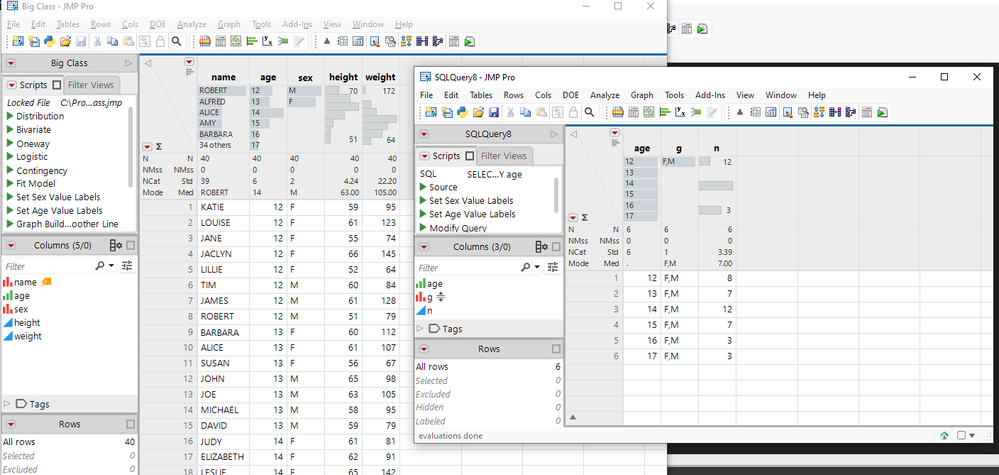Open the DOE menu in Big Class window

(157, 24)
